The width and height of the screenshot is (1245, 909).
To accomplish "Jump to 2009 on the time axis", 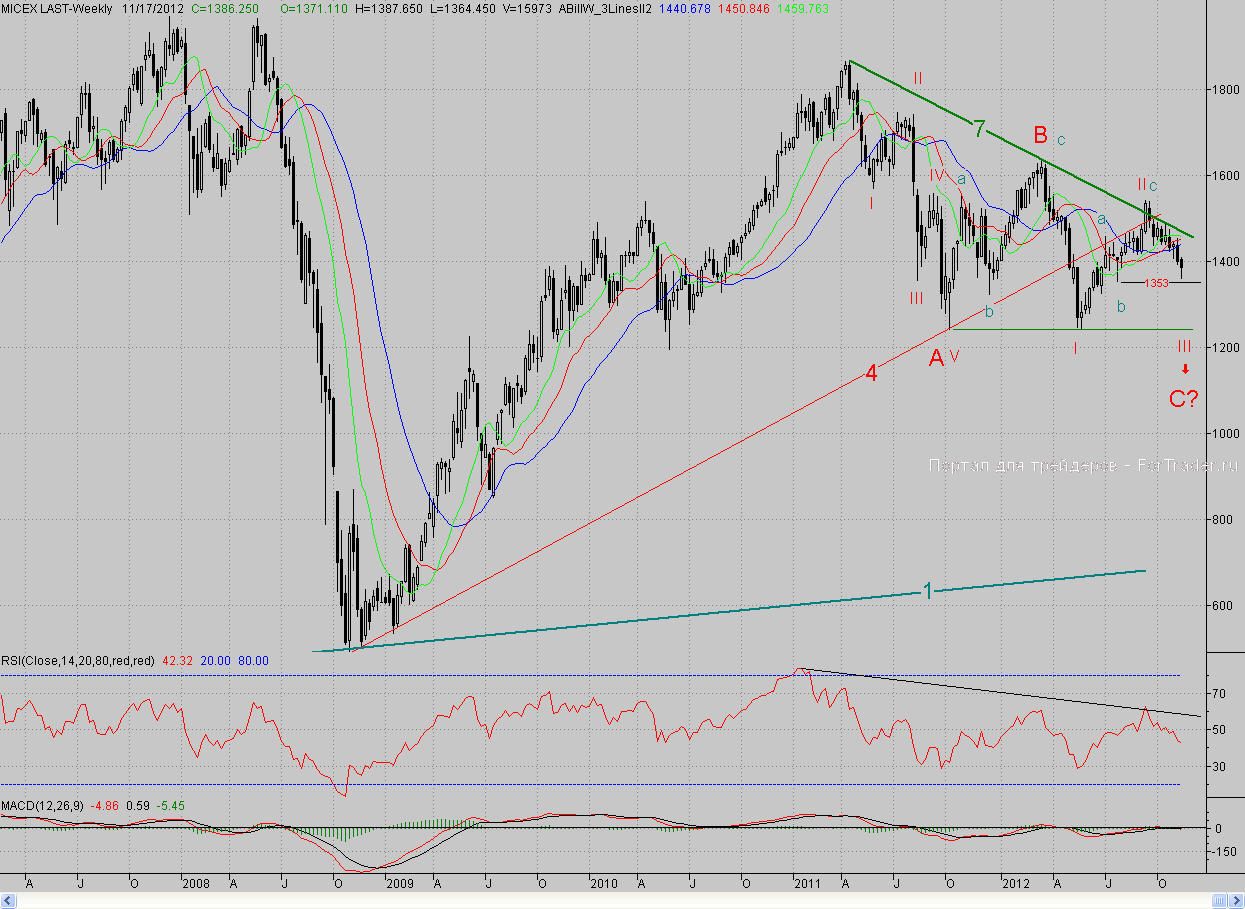I will pyautogui.click(x=398, y=884).
